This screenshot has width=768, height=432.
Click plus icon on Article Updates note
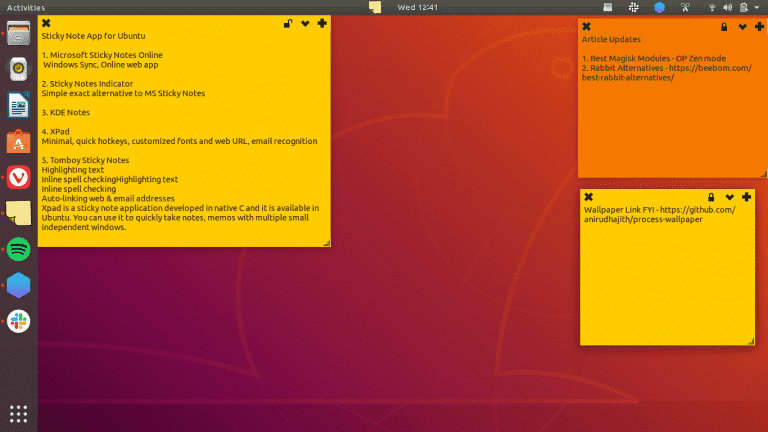759,26
